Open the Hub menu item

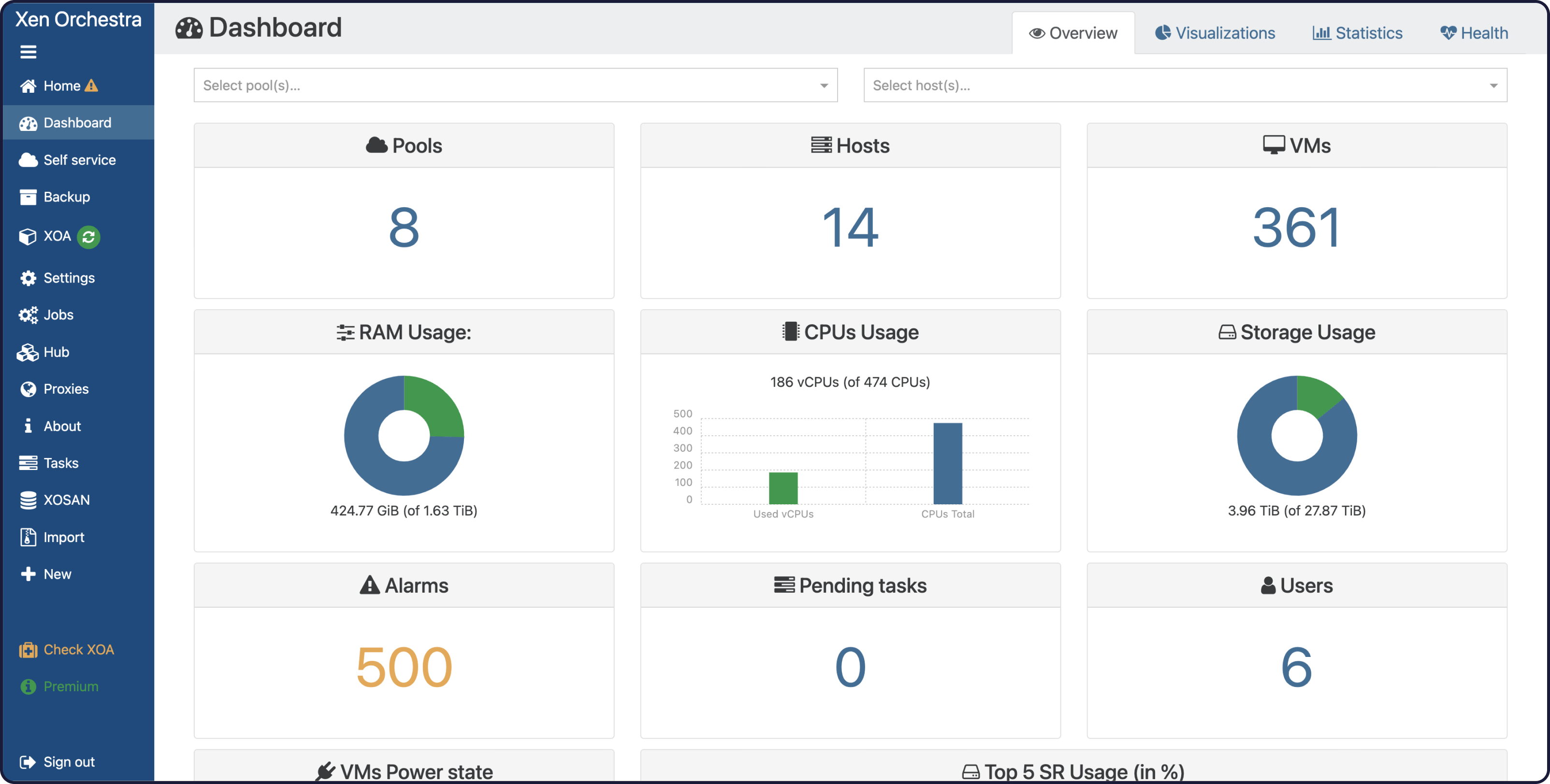click(78, 352)
